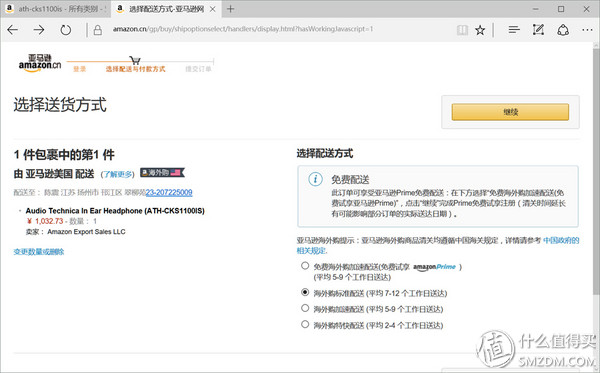Select 免费海外购加速配送 Prime trial radio option
This screenshot has width=600, height=373.
[305, 266]
